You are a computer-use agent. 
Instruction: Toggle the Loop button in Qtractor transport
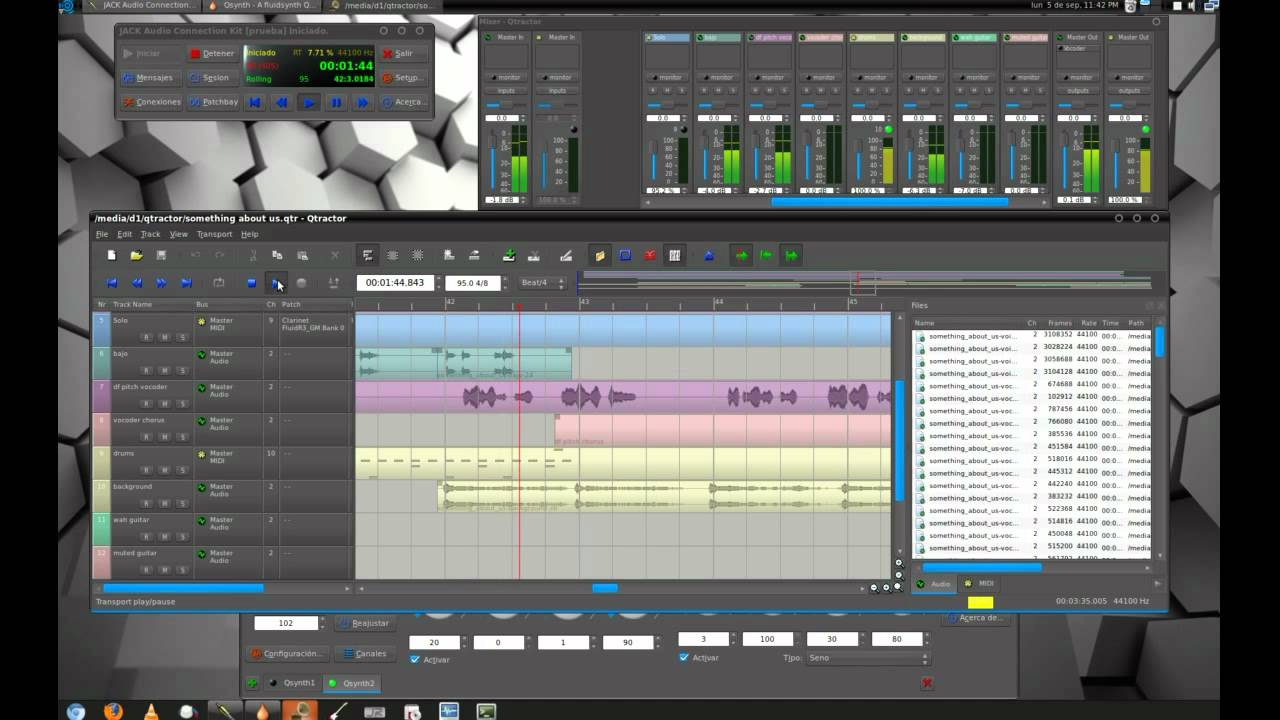[x=218, y=283]
